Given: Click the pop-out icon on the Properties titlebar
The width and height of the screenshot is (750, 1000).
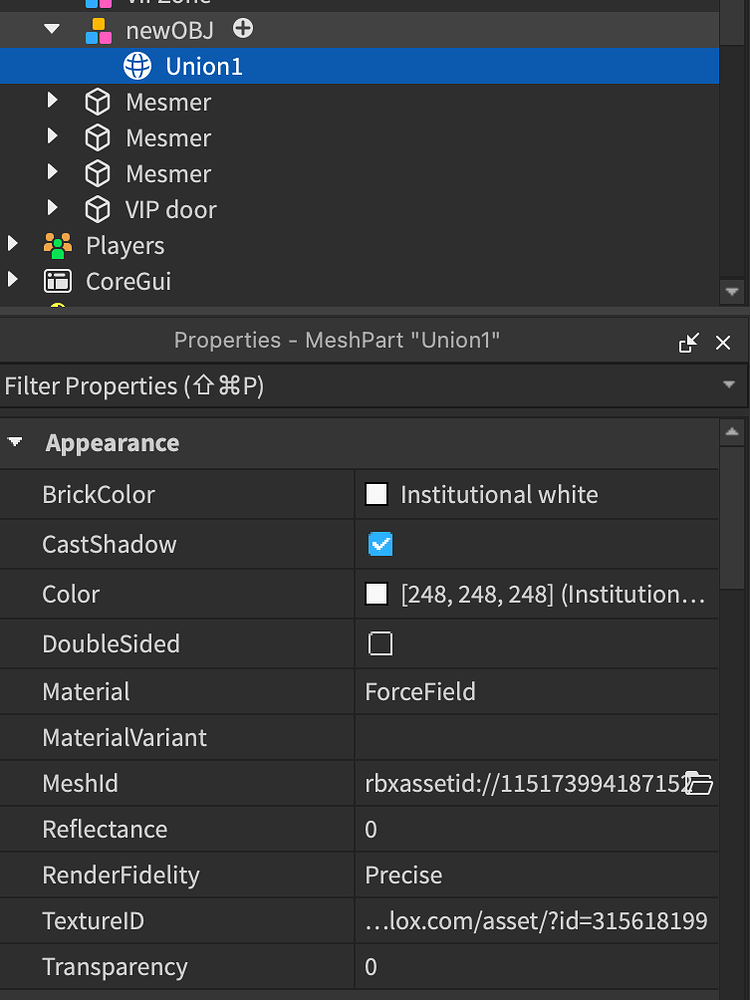Looking at the screenshot, I should [x=688, y=342].
